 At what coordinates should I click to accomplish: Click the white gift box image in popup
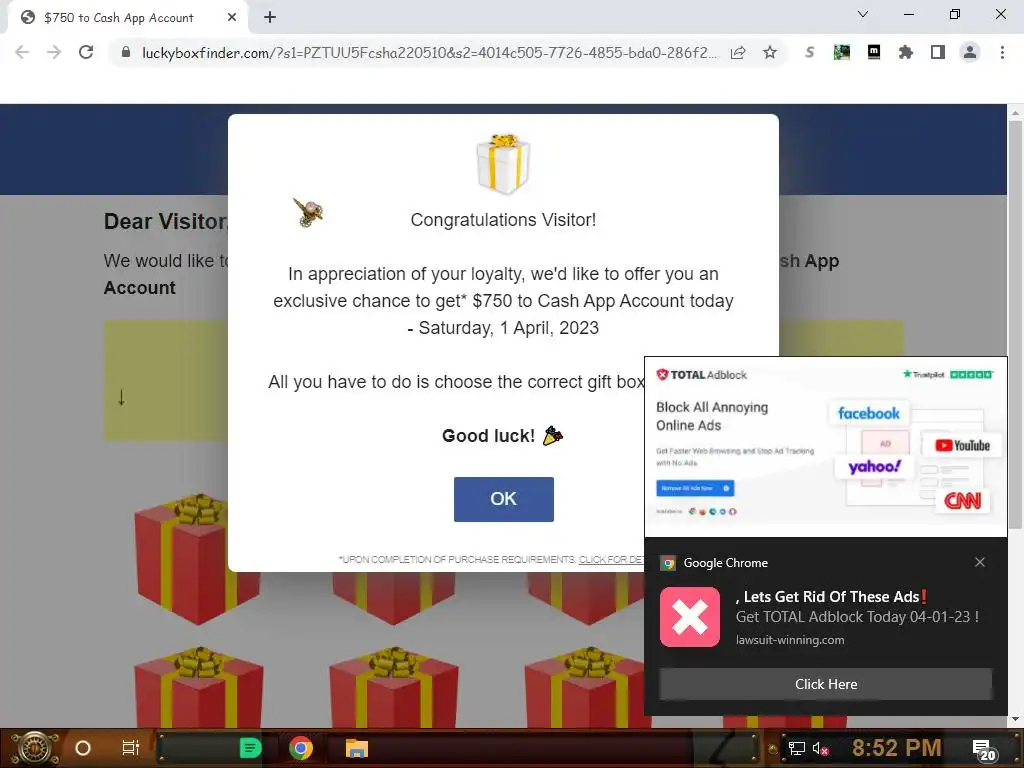pos(503,164)
